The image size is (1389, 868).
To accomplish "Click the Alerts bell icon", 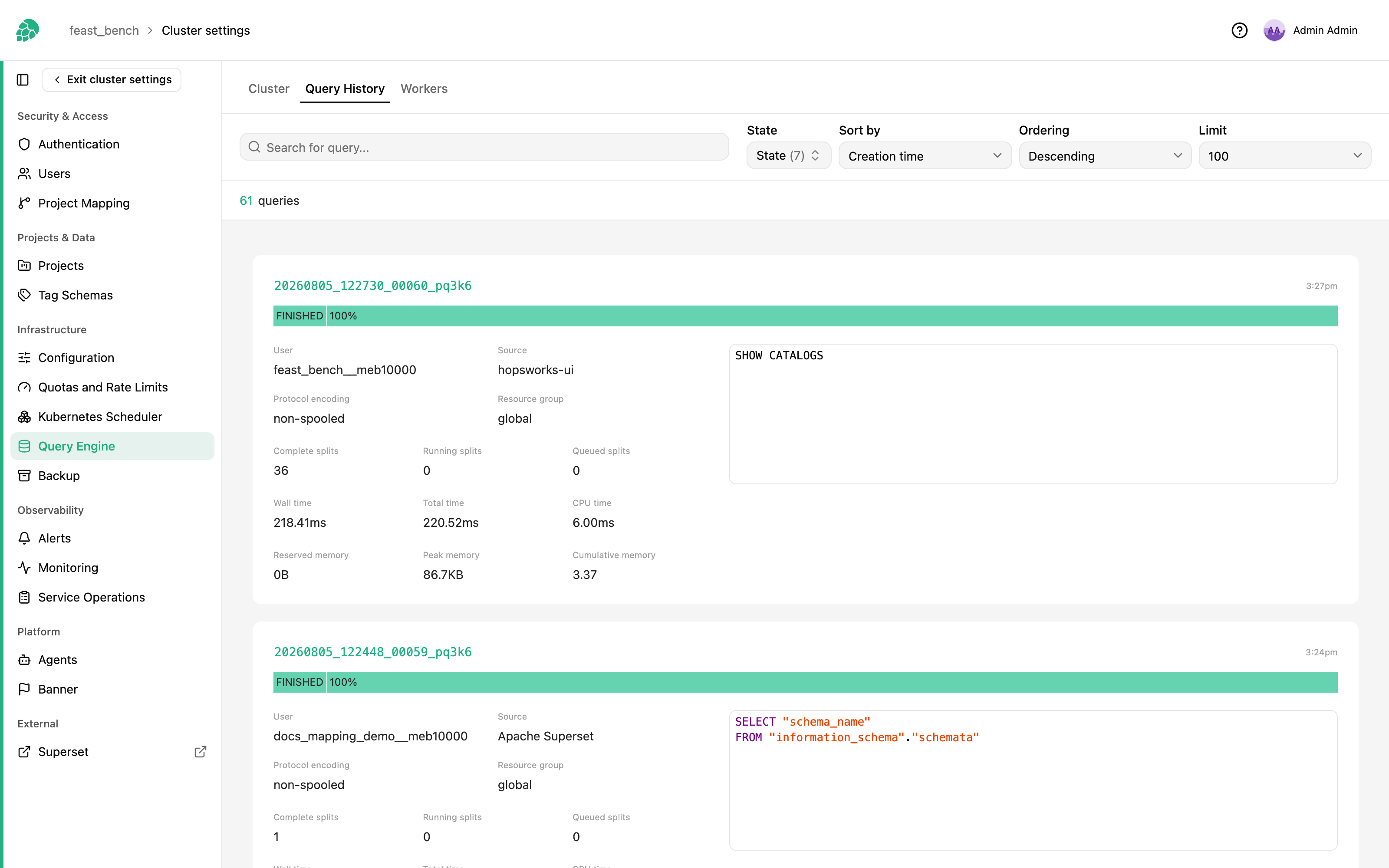I will coord(24,538).
